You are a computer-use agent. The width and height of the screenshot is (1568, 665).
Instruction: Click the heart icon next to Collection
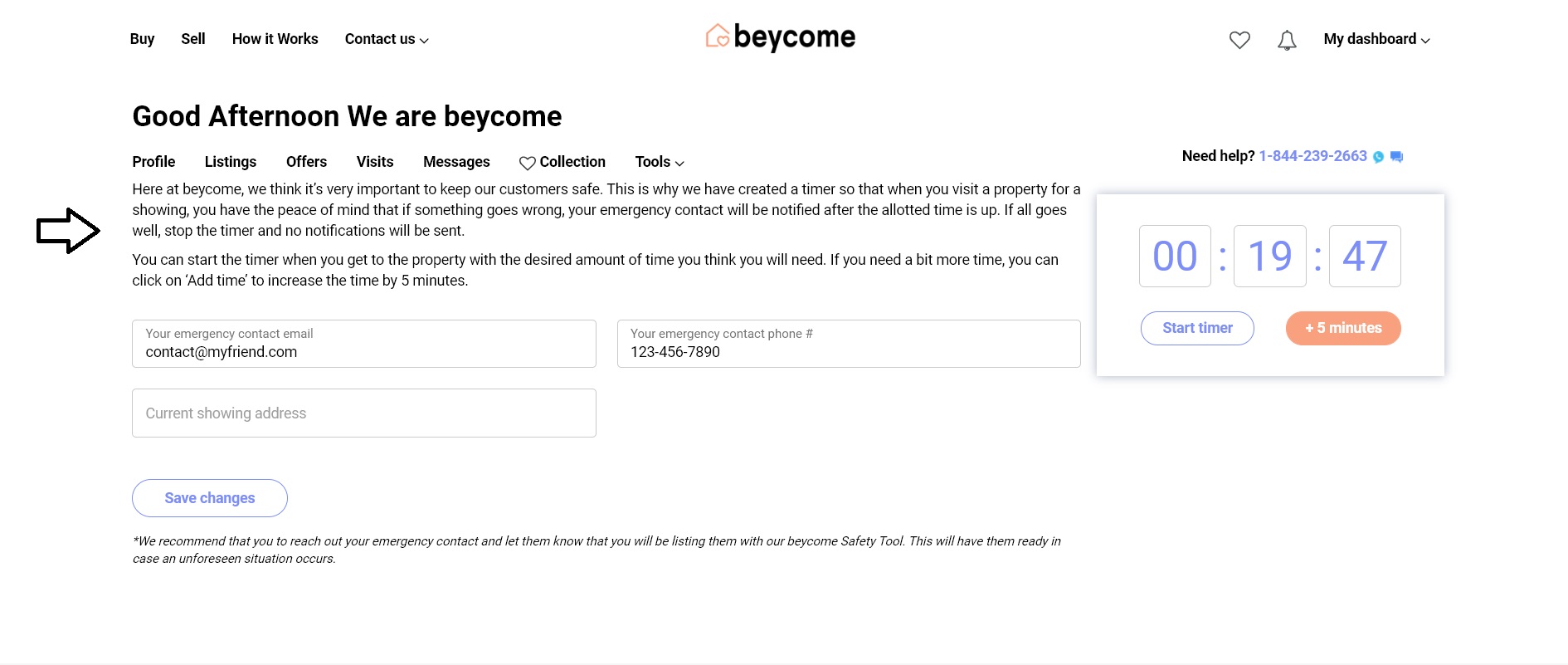click(x=526, y=162)
